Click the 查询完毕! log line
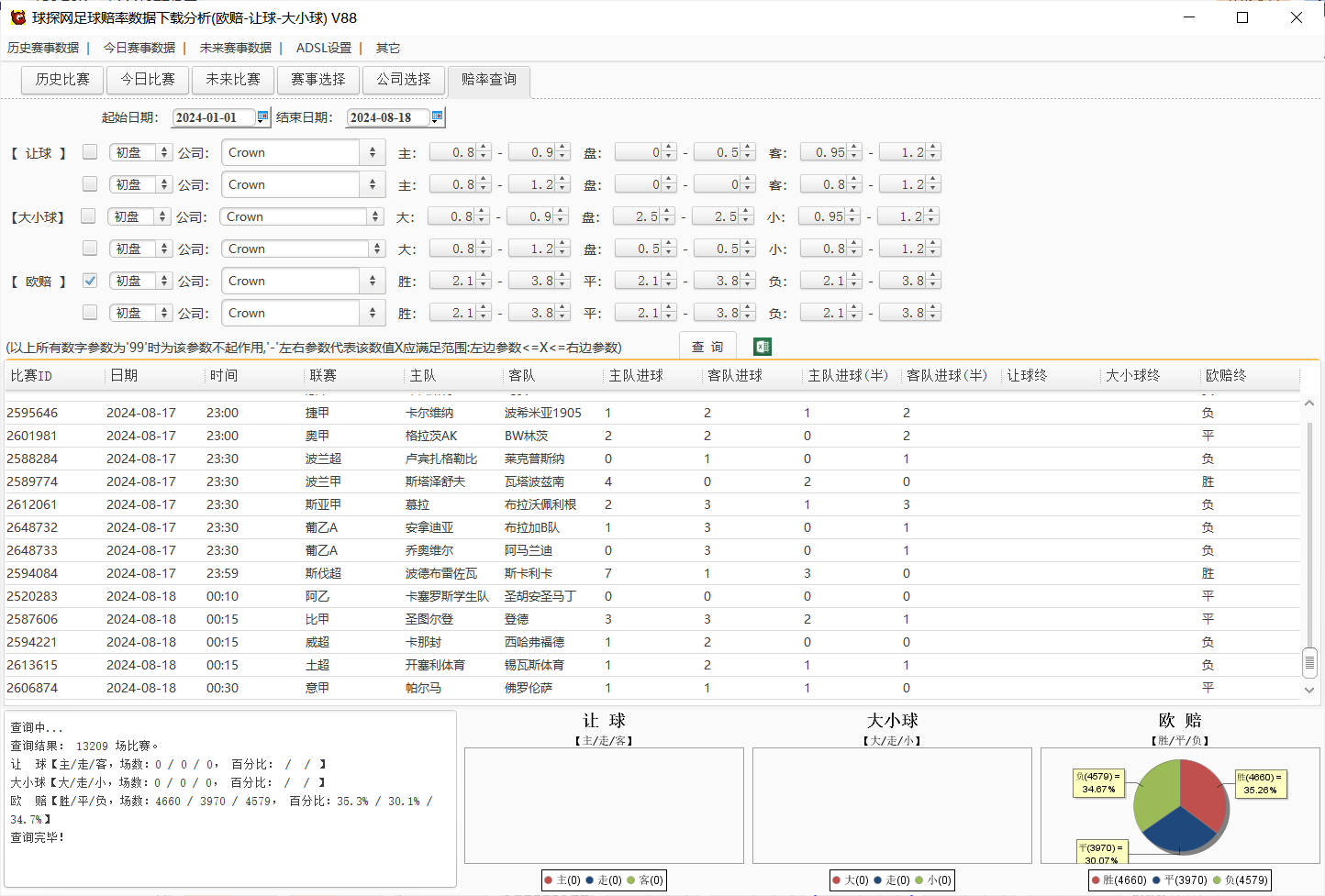Viewport: 1325px width, 896px height. click(x=38, y=837)
